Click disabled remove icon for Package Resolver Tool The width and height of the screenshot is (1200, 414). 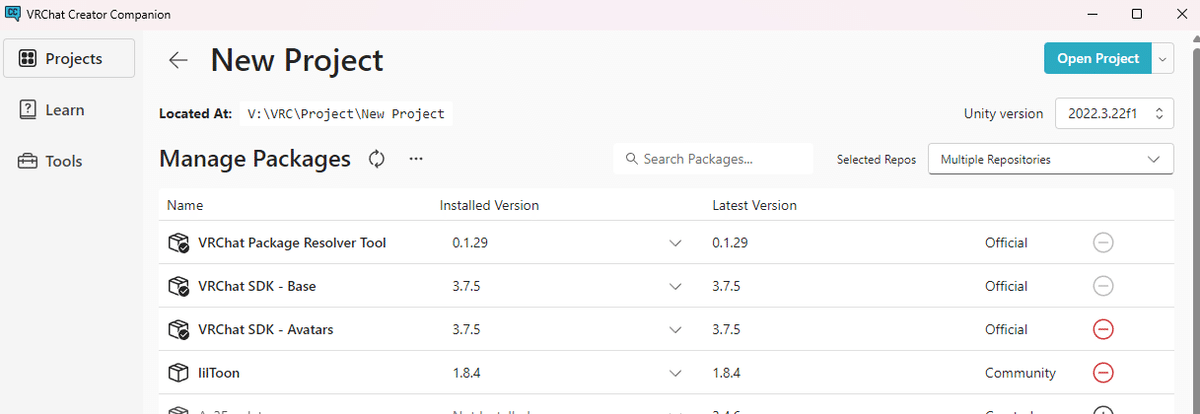pyautogui.click(x=1103, y=243)
